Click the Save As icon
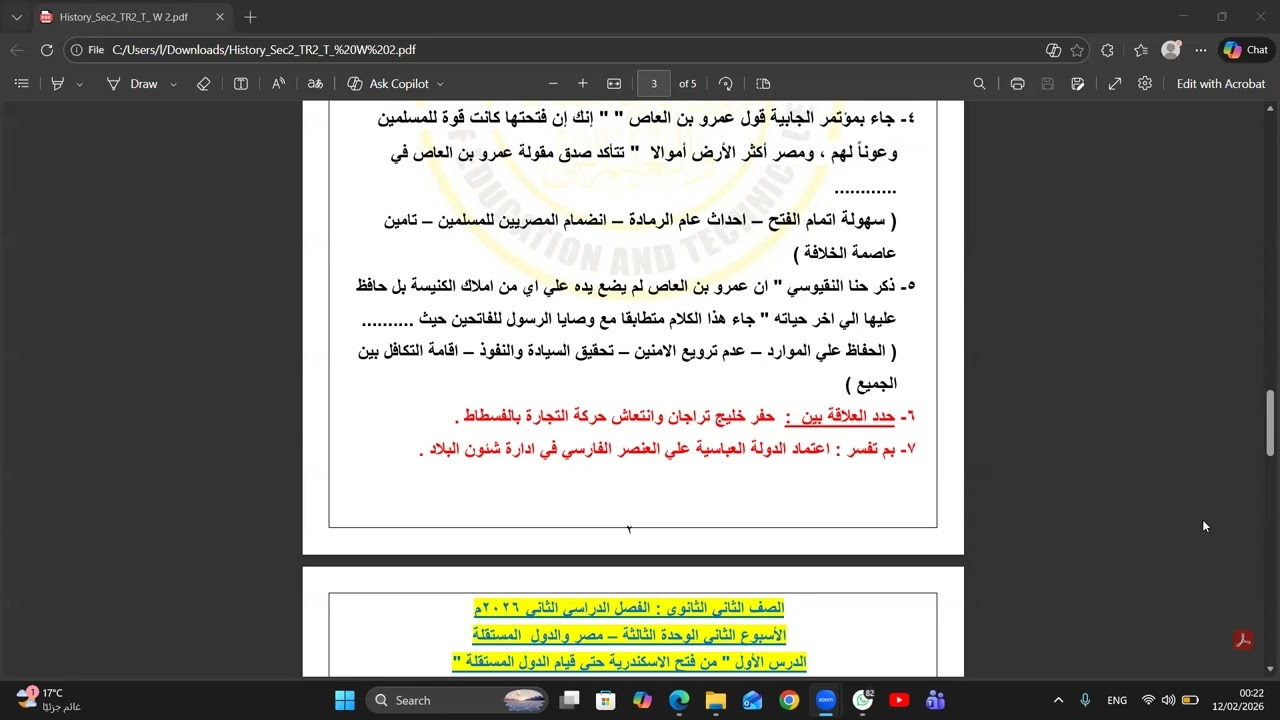 coord(1078,84)
